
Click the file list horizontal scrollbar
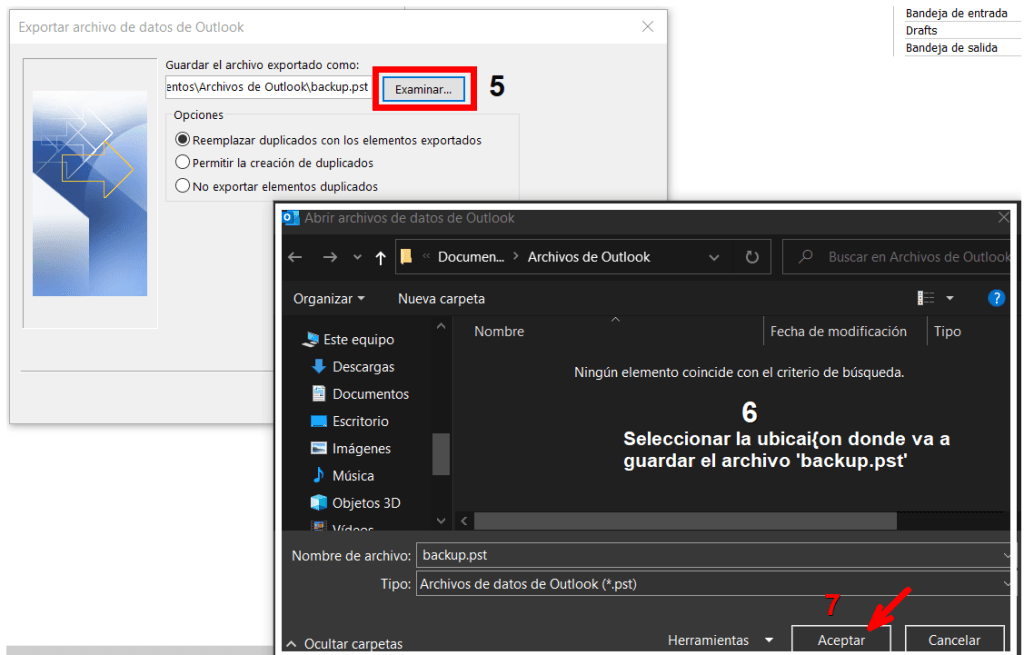coord(685,521)
